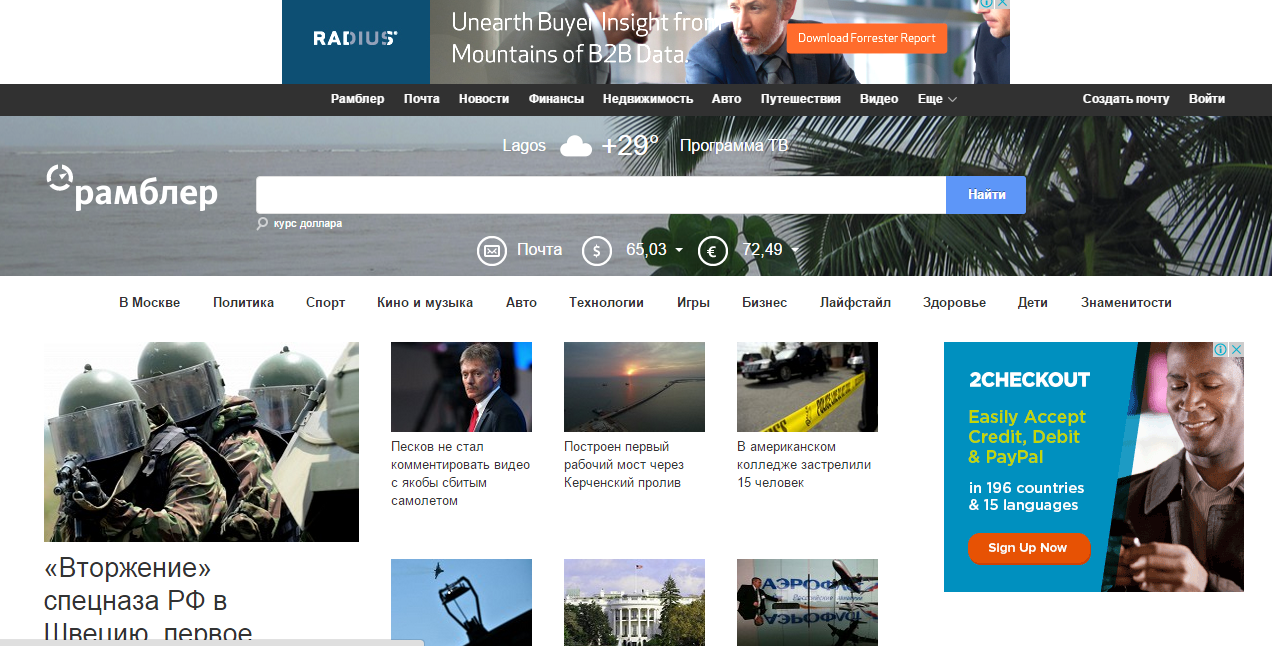Select the Технологии category tab
The image size is (1272, 646).
point(606,302)
